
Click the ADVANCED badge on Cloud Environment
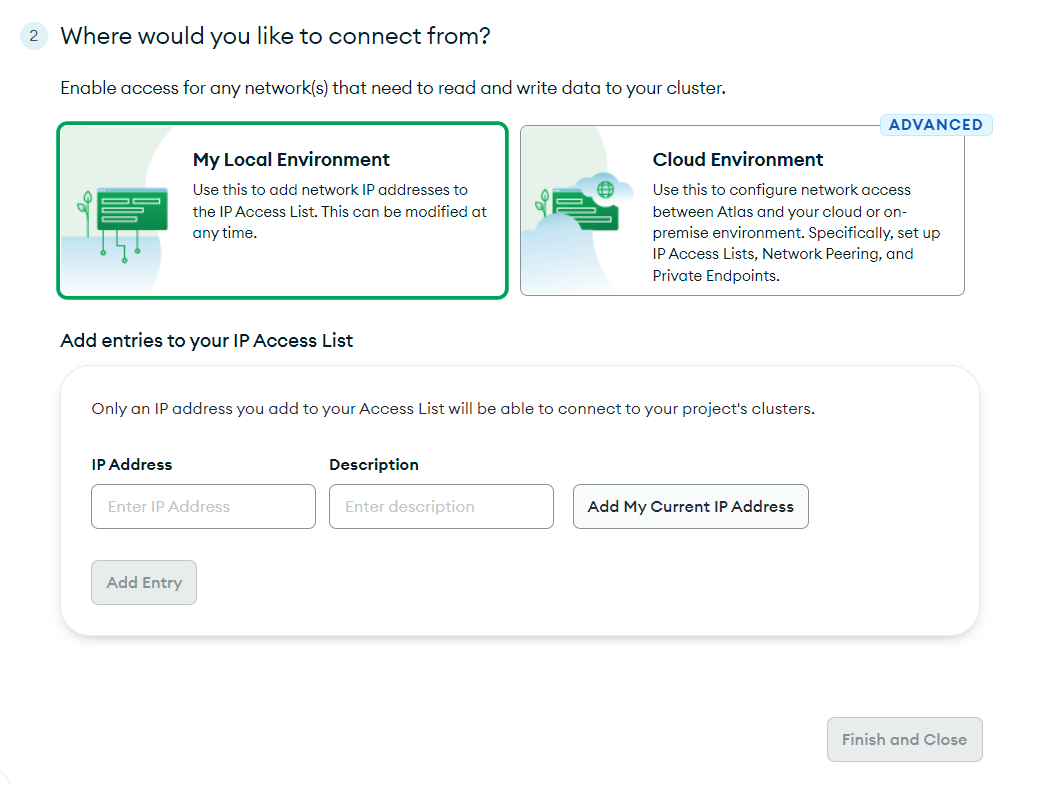935,124
